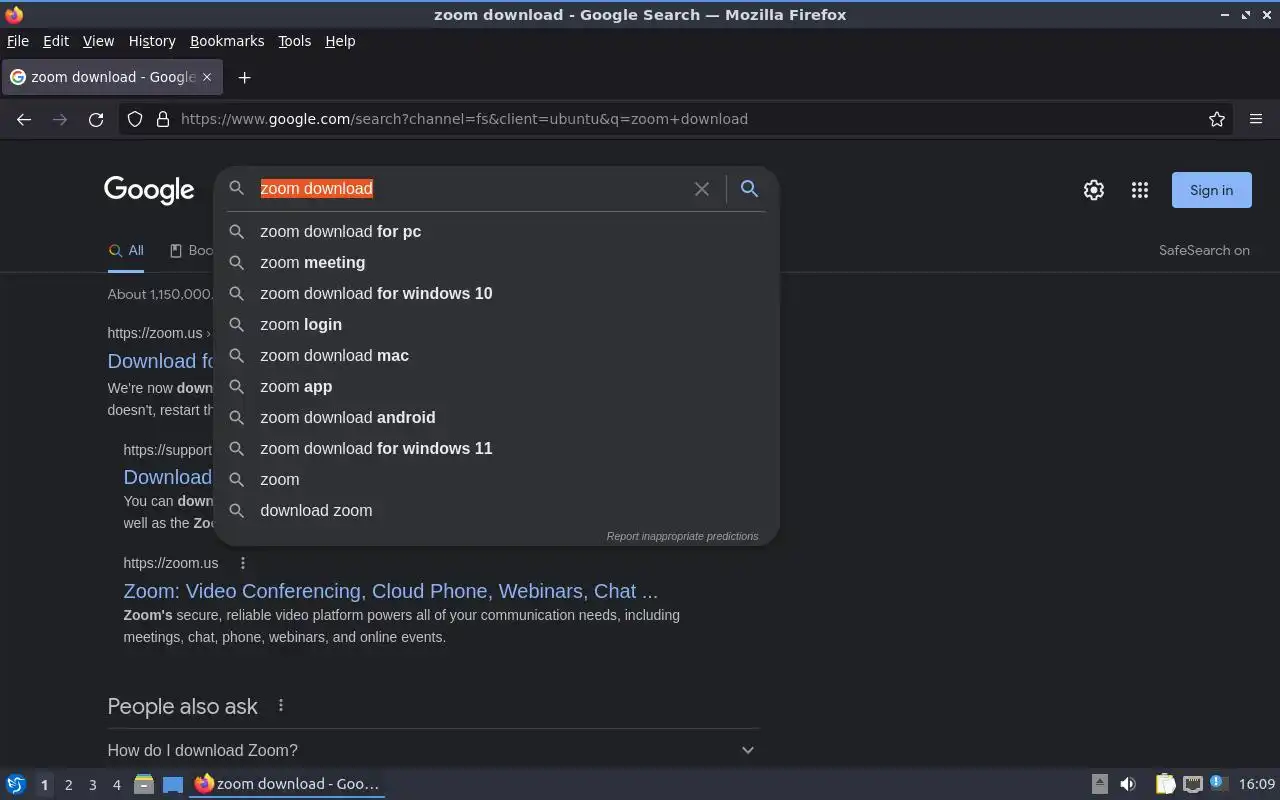Screen dimensions: 1280x800
Task: Open the History menu
Action: (152, 41)
